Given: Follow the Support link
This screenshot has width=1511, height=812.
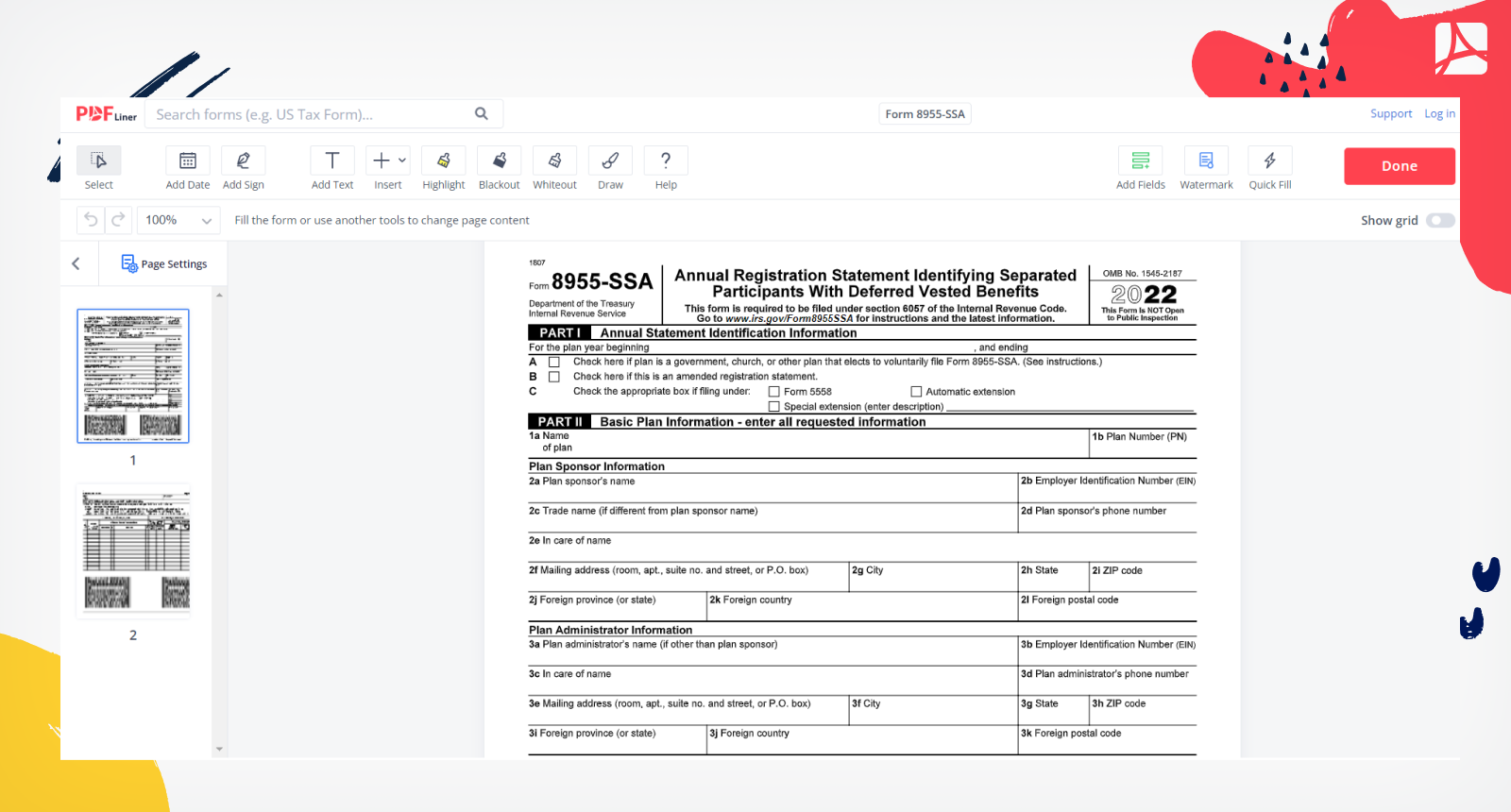Looking at the screenshot, I should (x=1390, y=114).
